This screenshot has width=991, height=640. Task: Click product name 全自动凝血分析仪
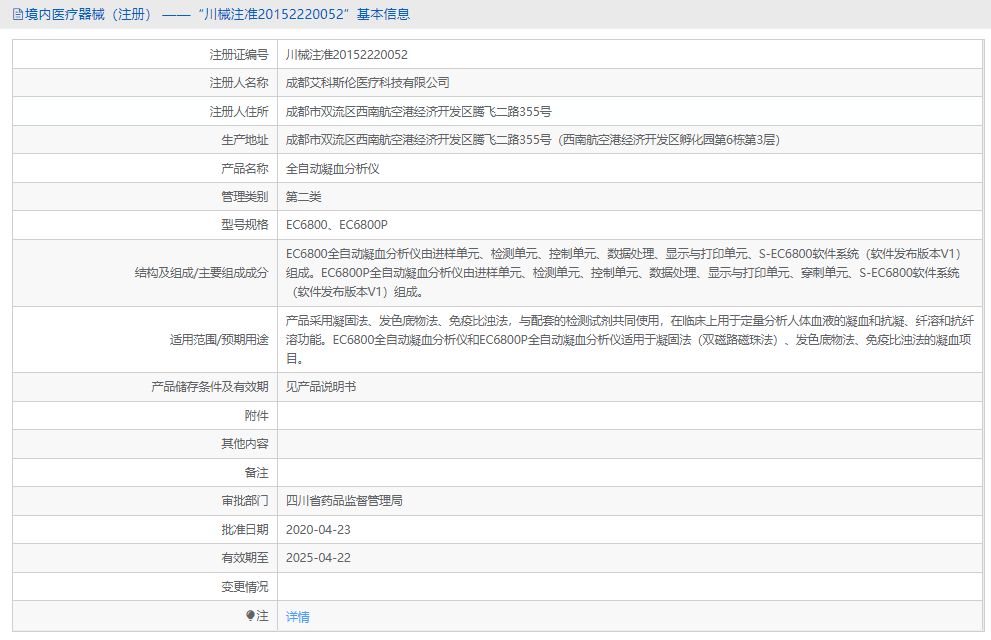click(332, 169)
